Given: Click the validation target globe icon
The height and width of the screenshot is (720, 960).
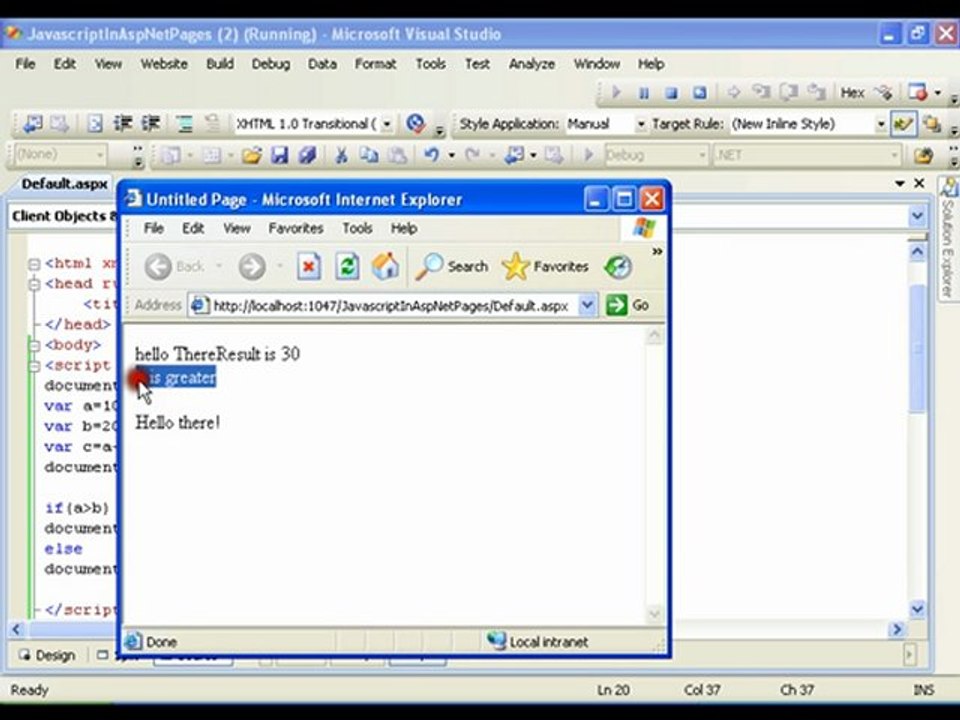Looking at the screenshot, I should pos(416,124).
